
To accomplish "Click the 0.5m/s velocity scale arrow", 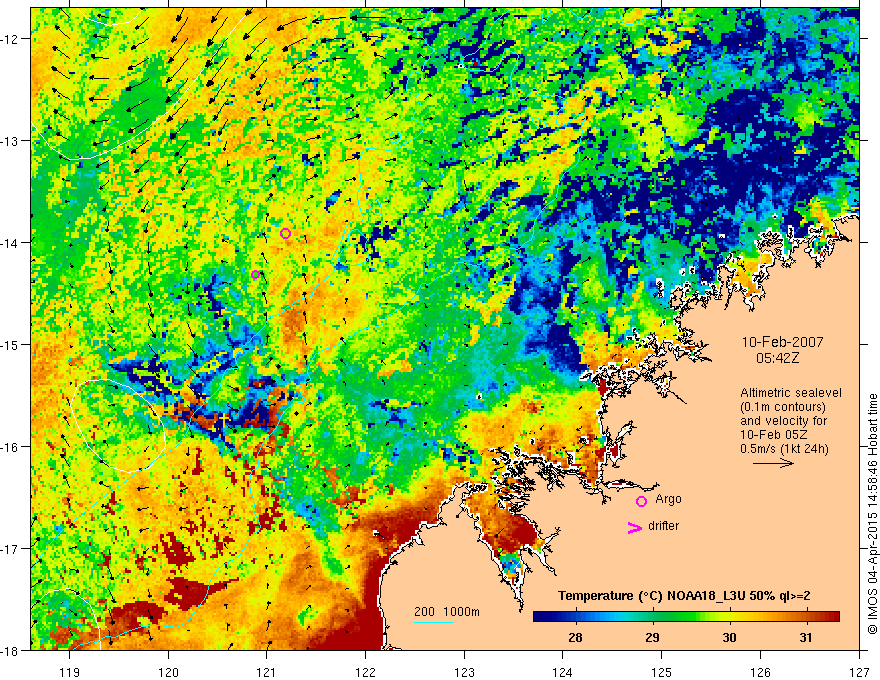I will coord(773,463).
